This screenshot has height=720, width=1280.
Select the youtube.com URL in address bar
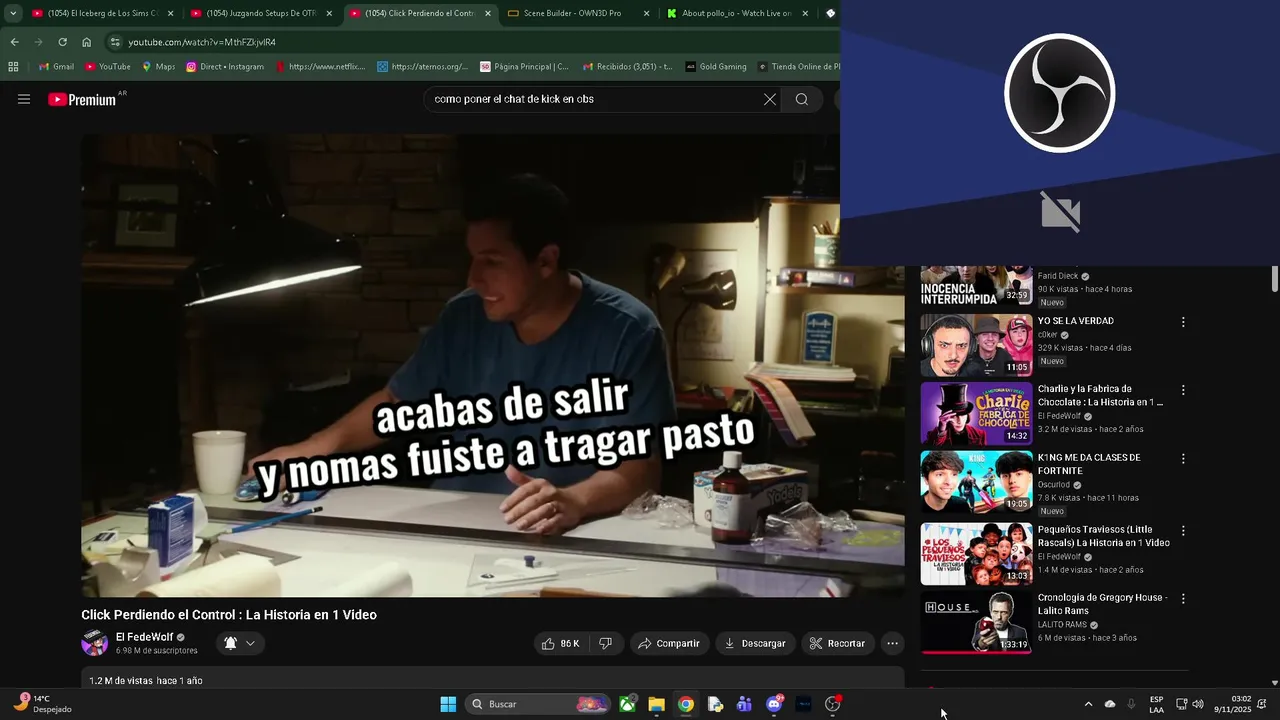(x=201, y=42)
